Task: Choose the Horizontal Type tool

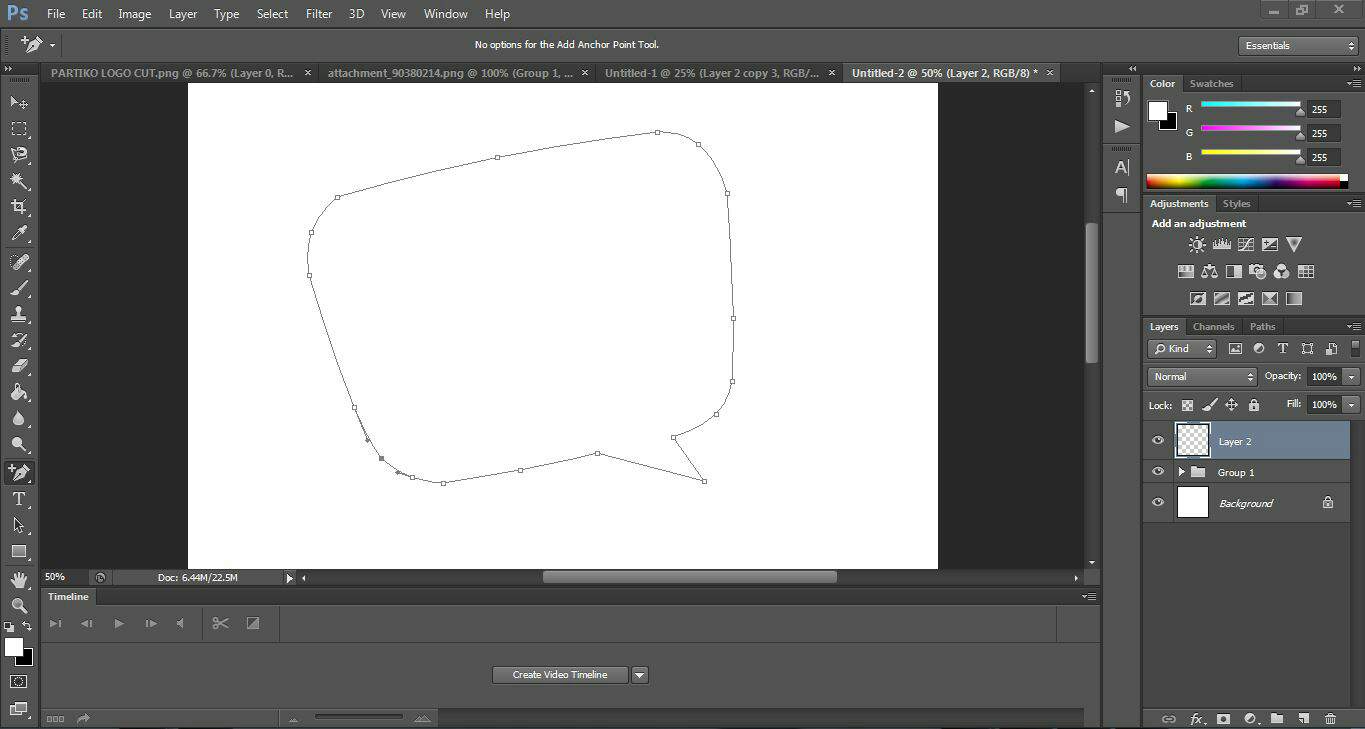Action: click(19, 499)
